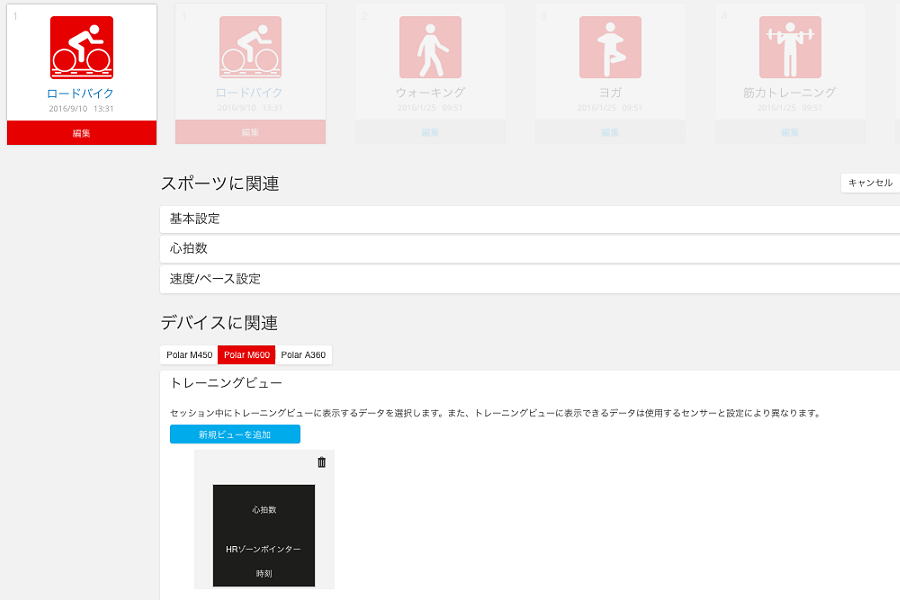Expand the 心拍数 section
The height and width of the screenshot is (600, 900).
[530, 249]
